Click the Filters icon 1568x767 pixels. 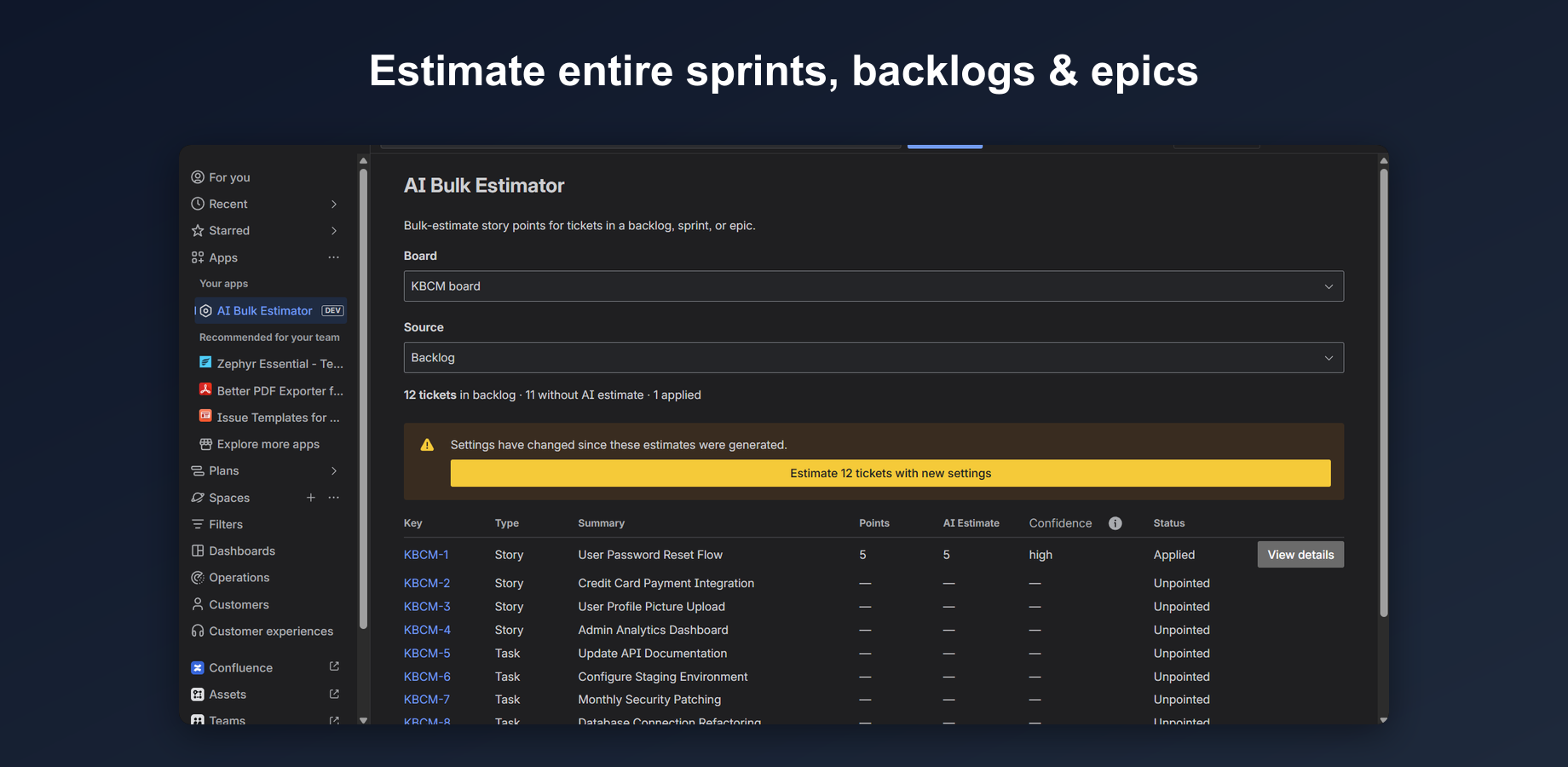198,524
